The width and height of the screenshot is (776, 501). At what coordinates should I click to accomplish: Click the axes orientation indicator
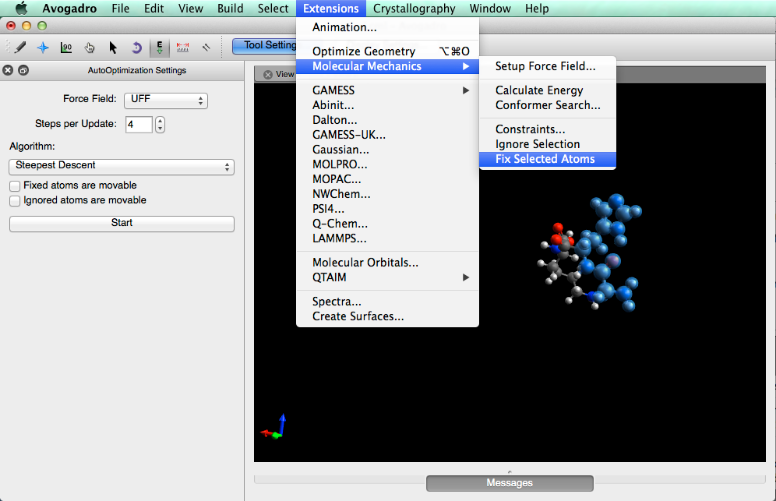point(274,428)
